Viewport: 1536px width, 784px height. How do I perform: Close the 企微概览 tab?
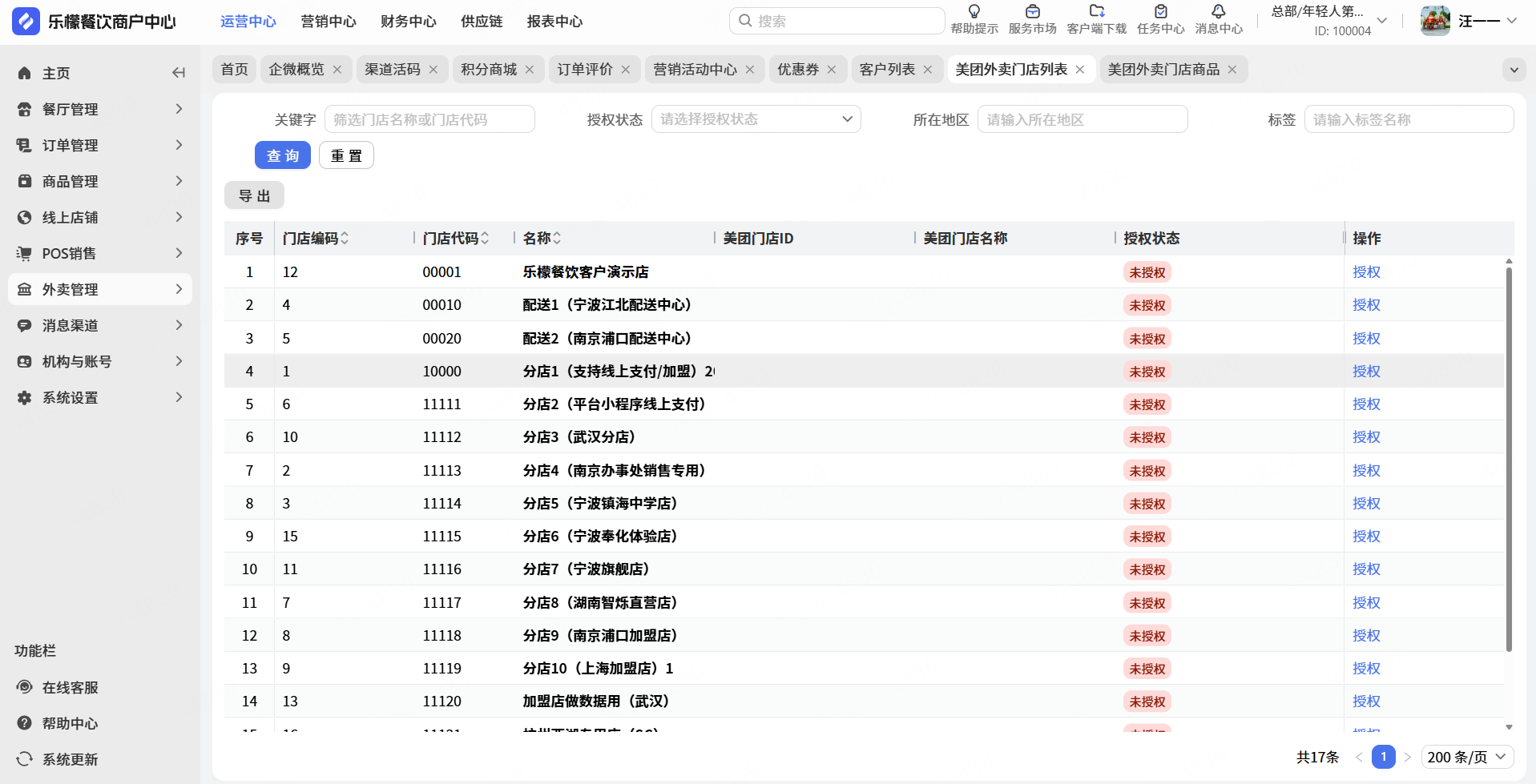click(337, 70)
